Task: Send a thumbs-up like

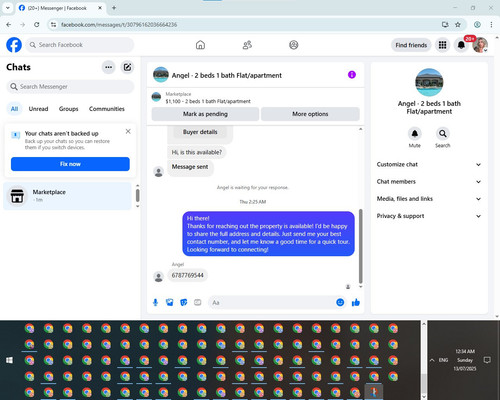Action: (x=356, y=302)
